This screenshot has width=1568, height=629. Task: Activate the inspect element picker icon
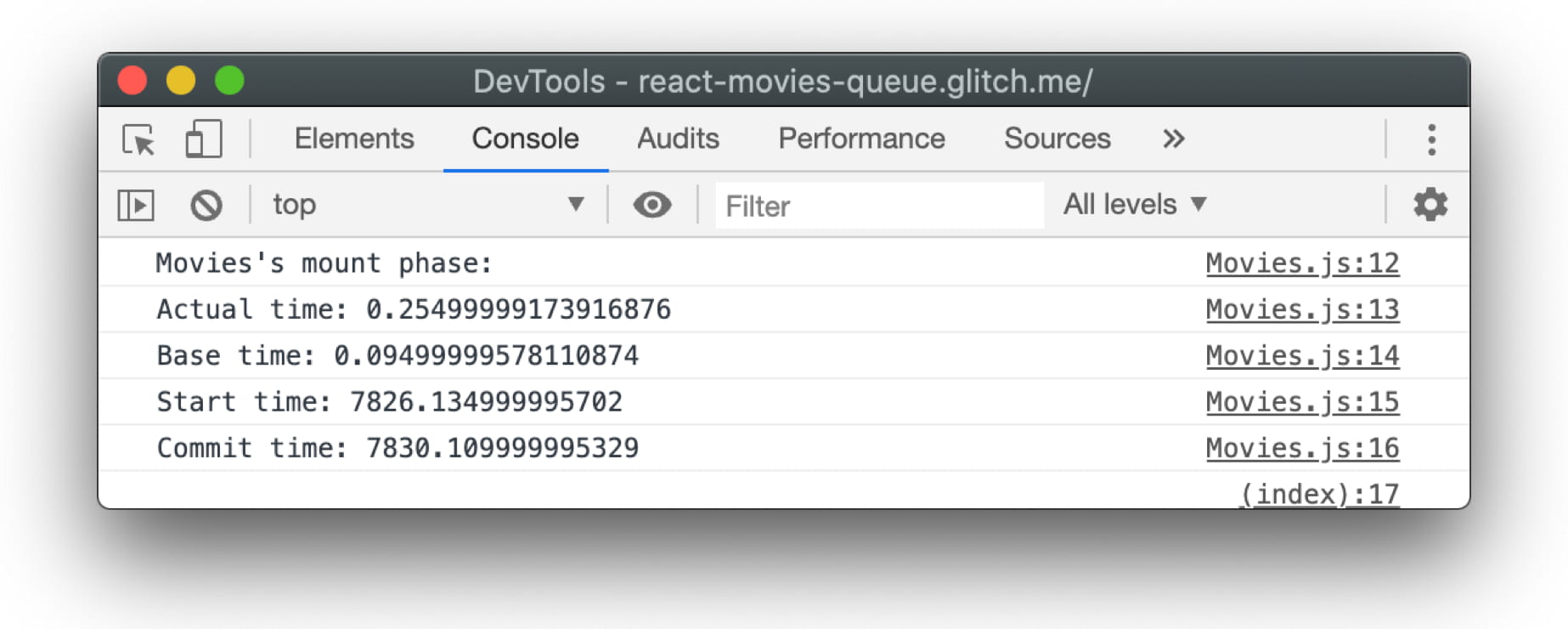(138, 139)
